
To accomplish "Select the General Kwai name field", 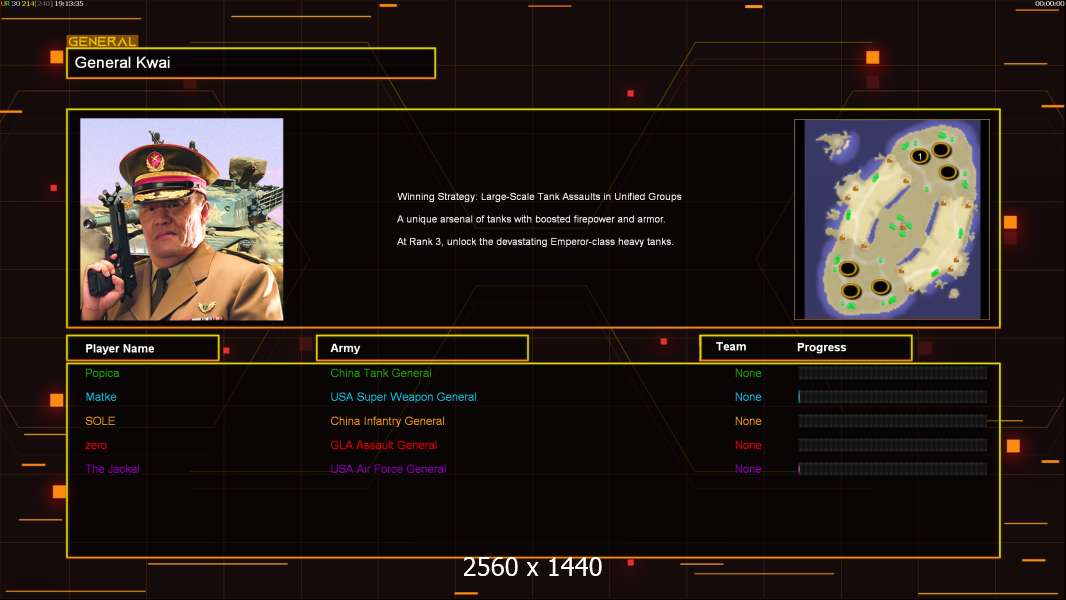I will point(251,63).
